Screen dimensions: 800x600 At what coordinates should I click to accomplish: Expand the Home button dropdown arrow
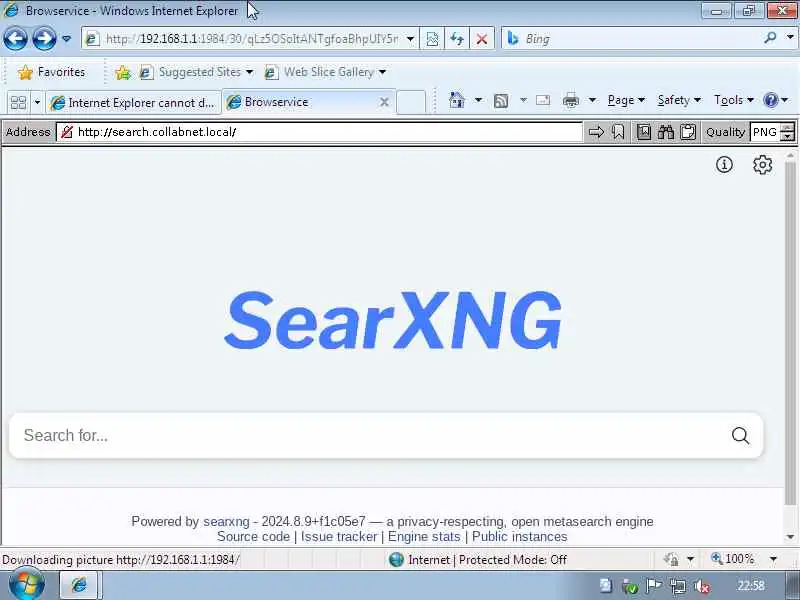[478, 100]
